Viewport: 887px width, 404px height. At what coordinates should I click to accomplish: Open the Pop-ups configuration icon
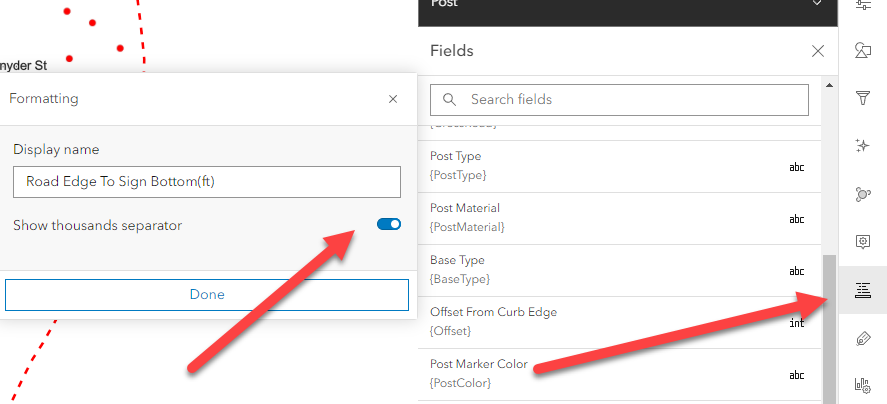click(863, 242)
